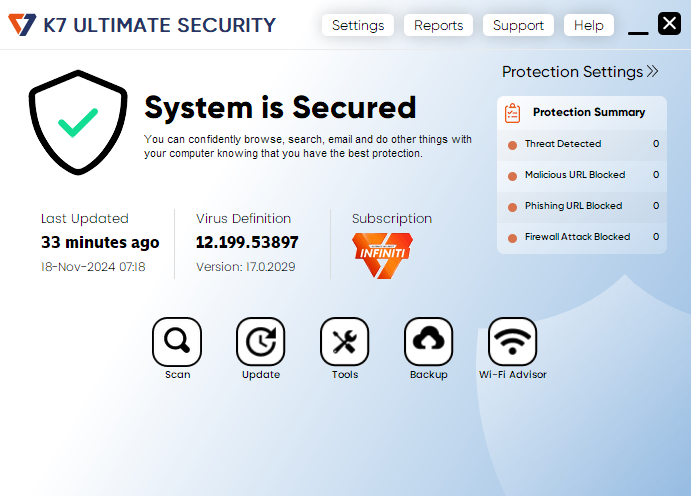Click the Infiniti subscription badge
Viewport: 691px width, 496px height.
(x=382, y=255)
